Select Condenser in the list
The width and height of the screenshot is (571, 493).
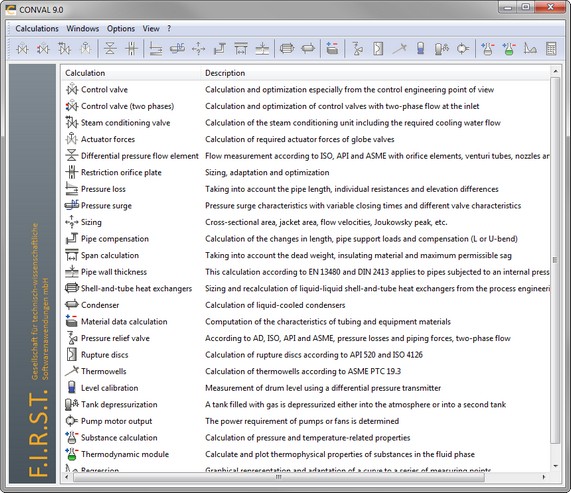coord(306,305)
